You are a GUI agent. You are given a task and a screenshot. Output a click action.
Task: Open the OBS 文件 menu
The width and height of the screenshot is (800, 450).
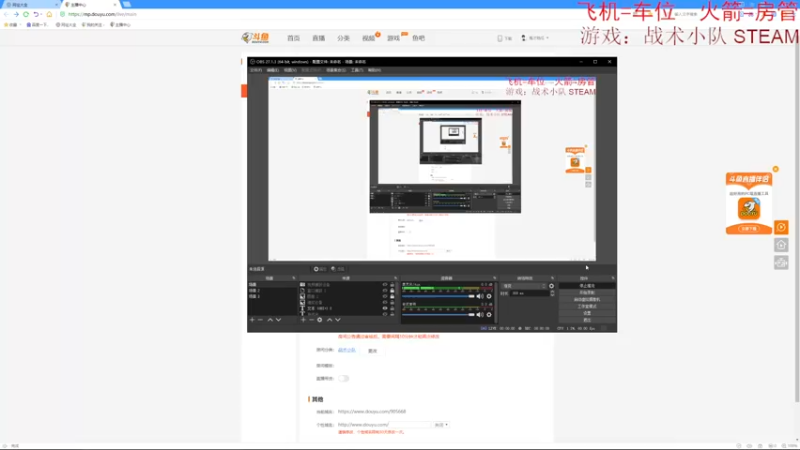coord(256,70)
